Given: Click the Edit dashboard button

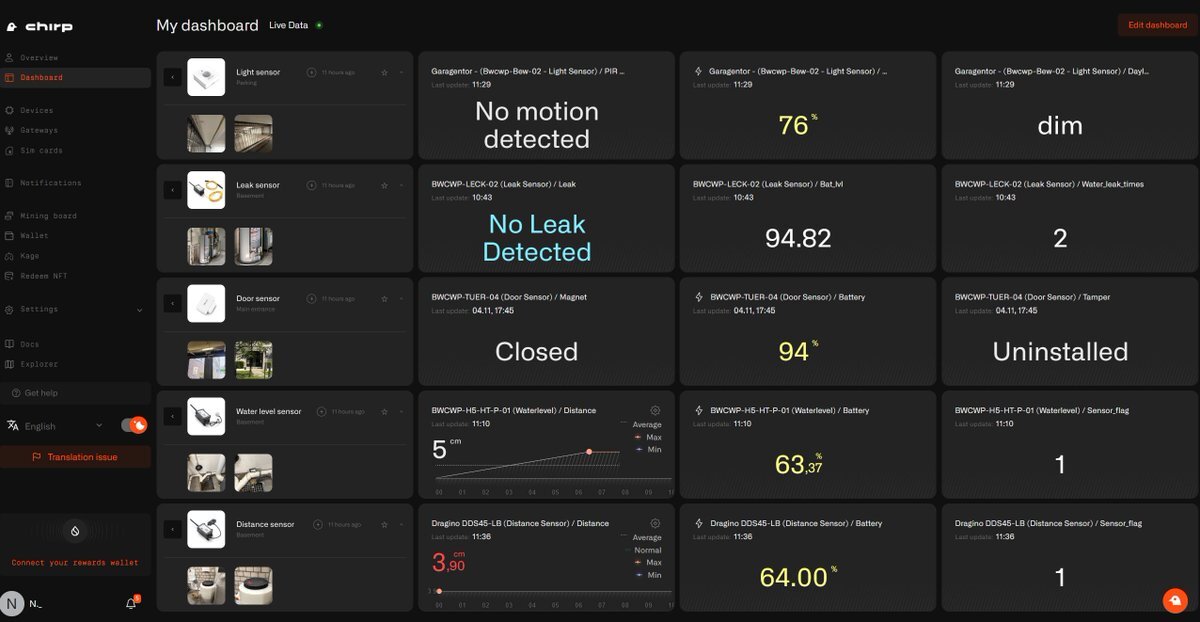Looking at the screenshot, I should pyautogui.click(x=1157, y=25).
